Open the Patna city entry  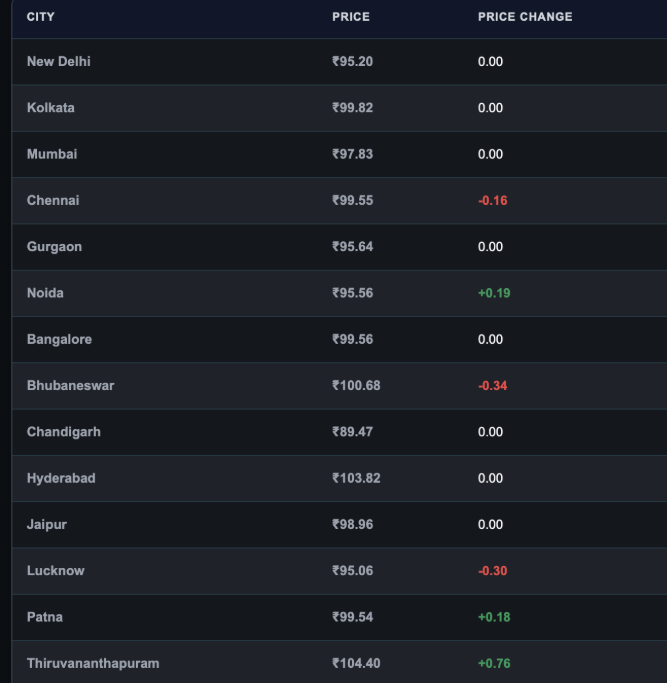pos(45,617)
